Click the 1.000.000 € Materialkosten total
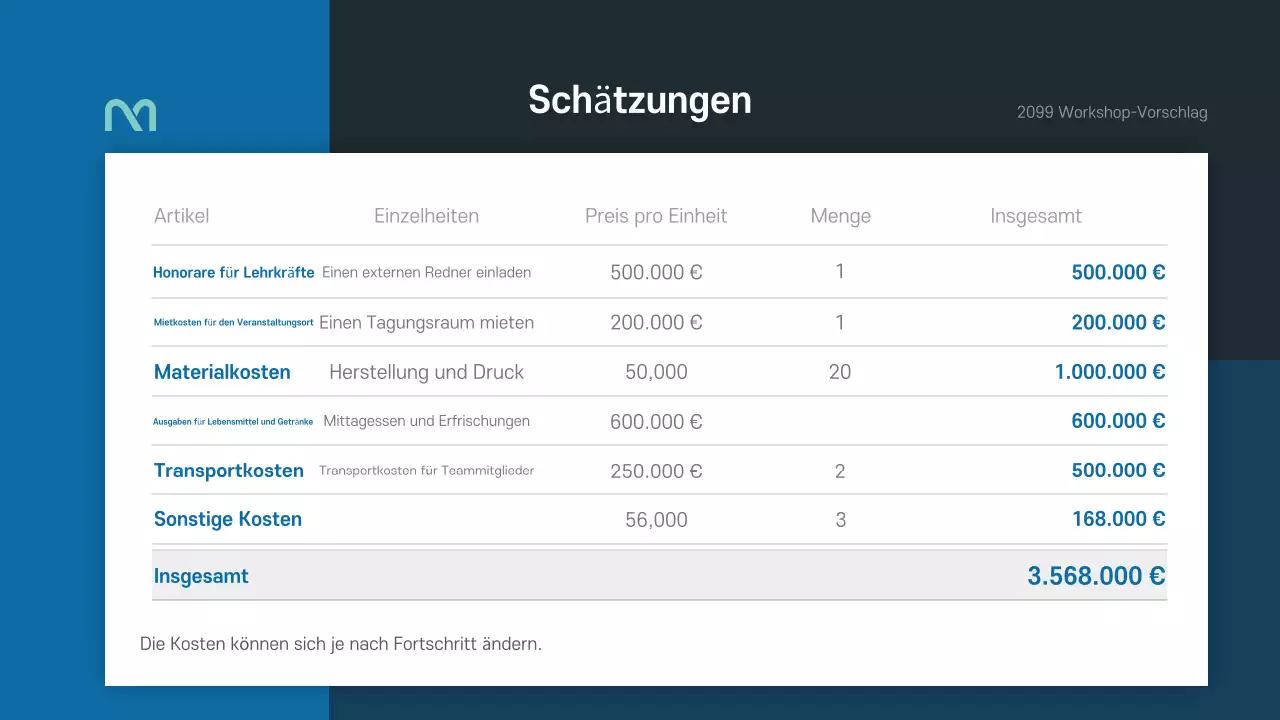This screenshot has height=720, width=1280. click(1109, 372)
